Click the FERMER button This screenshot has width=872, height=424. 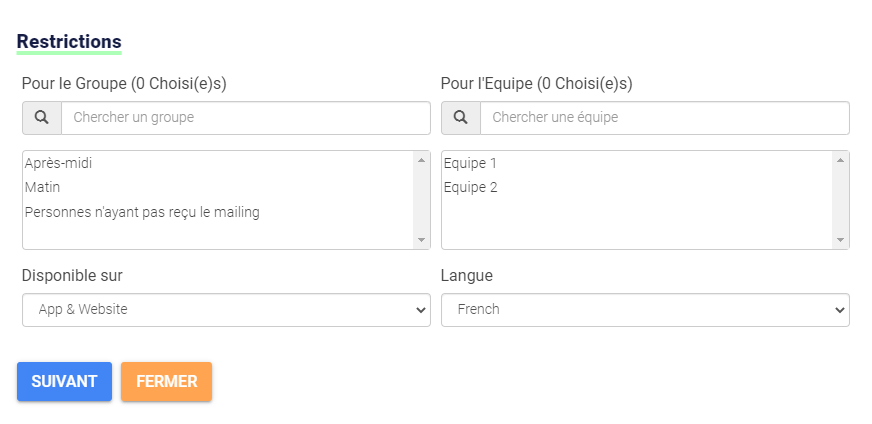166,382
